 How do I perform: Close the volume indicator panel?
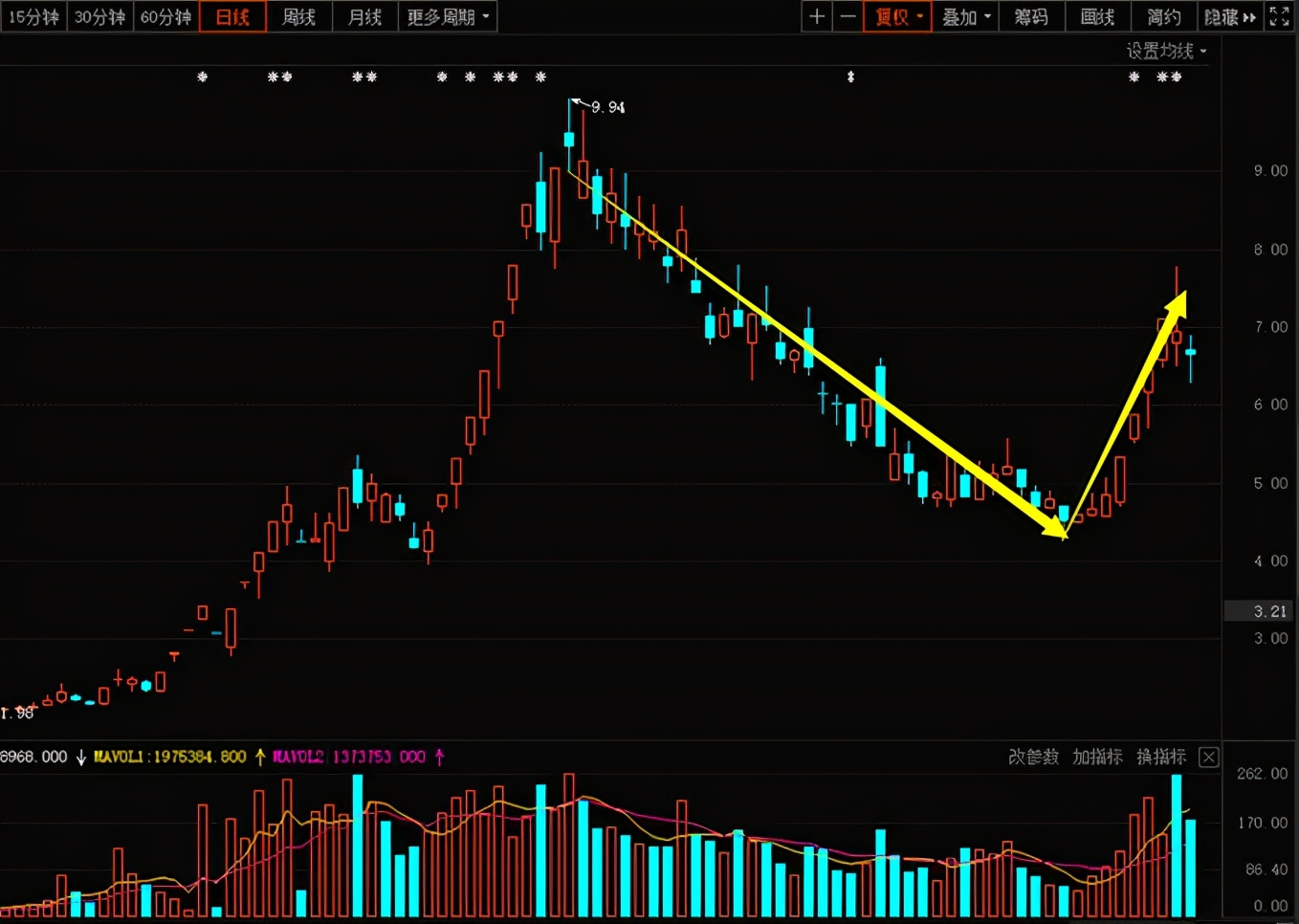tap(1209, 758)
